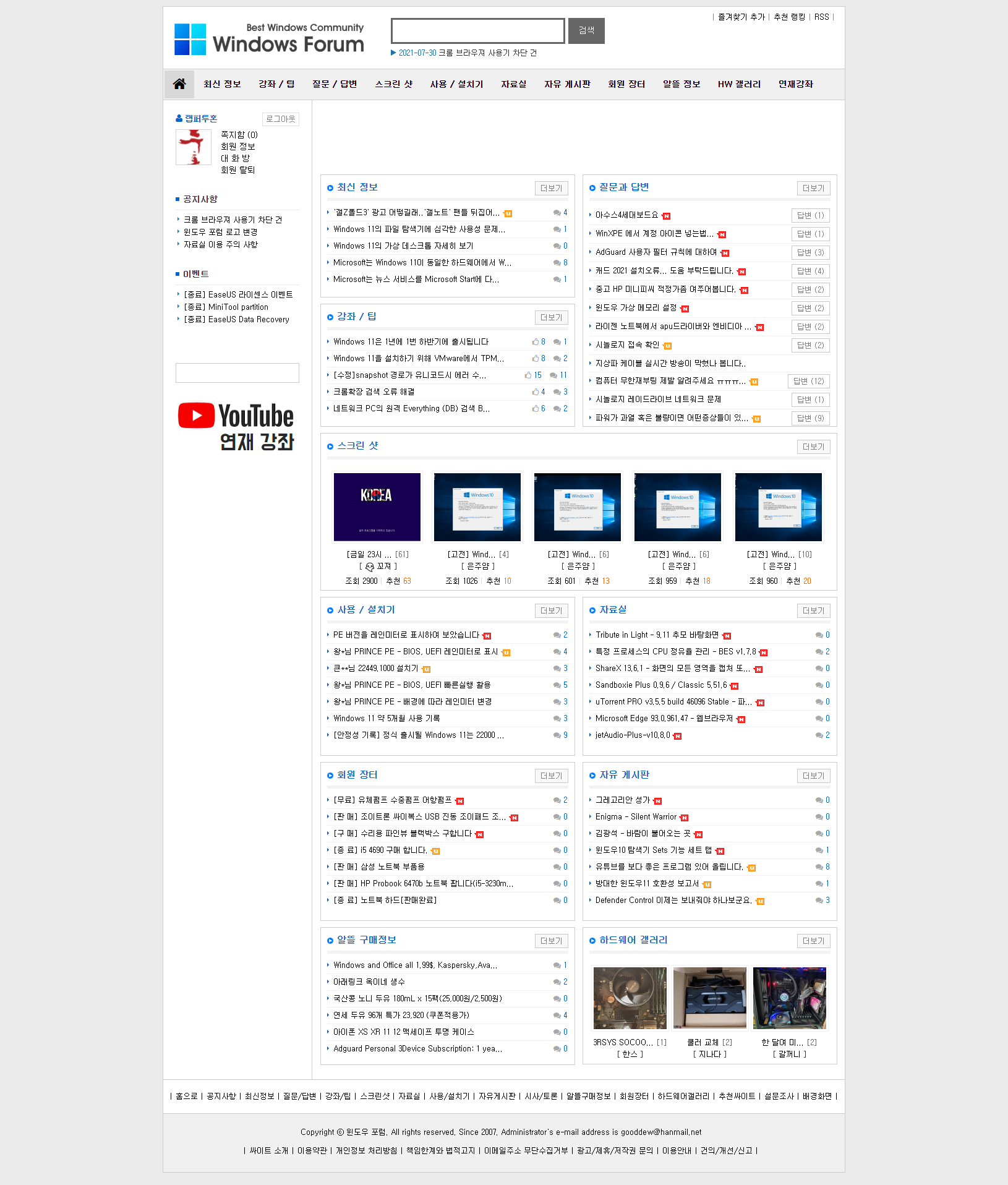1008x1185 pixels.
Task: Click the 강좌 / 팁 section bullet icon
Action: [330, 317]
